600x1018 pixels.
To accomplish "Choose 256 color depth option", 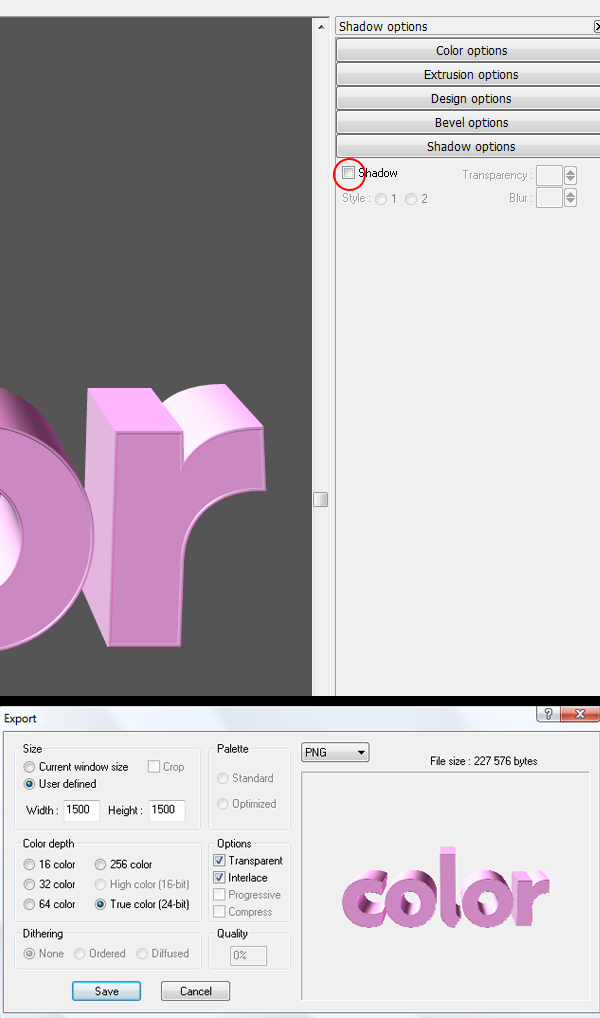I will point(102,865).
